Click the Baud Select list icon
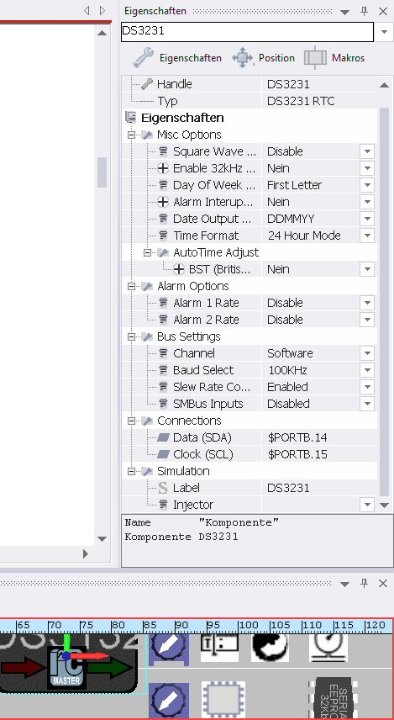394x720 pixels. [163, 370]
